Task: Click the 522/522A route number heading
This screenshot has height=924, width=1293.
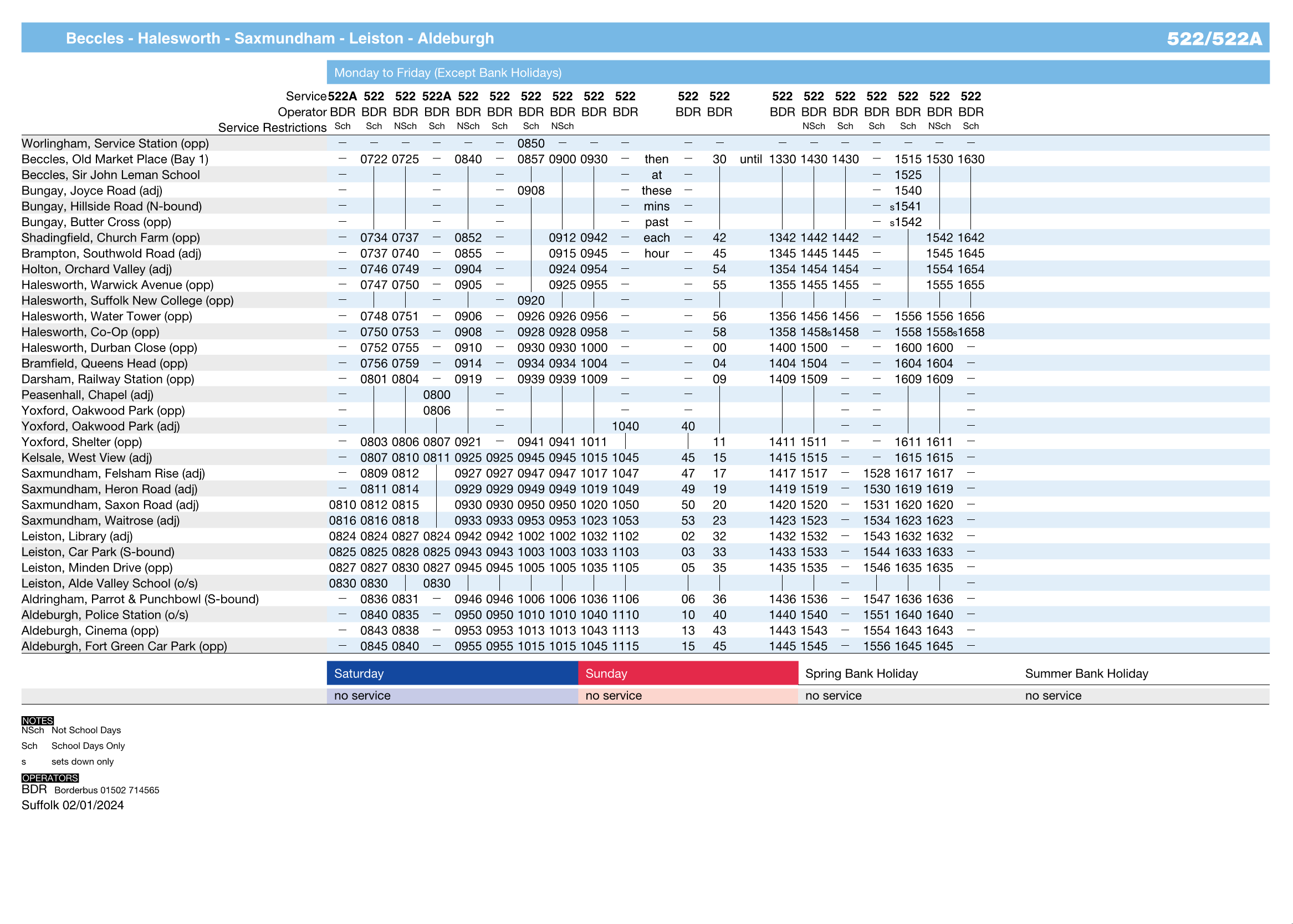Action: click(1214, 38)
